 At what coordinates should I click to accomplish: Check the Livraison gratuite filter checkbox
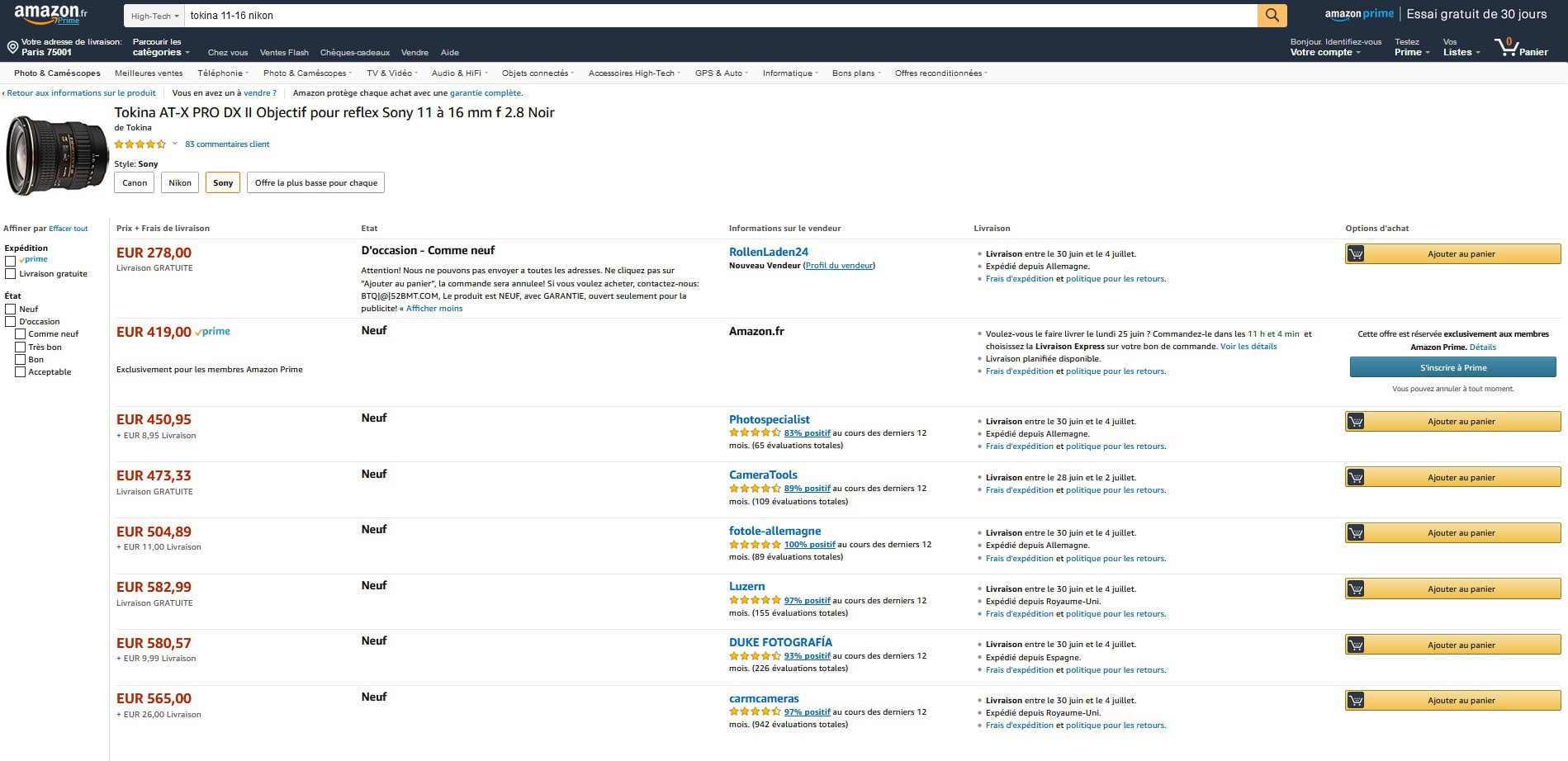pyautogui.click(x=10, y=274)
